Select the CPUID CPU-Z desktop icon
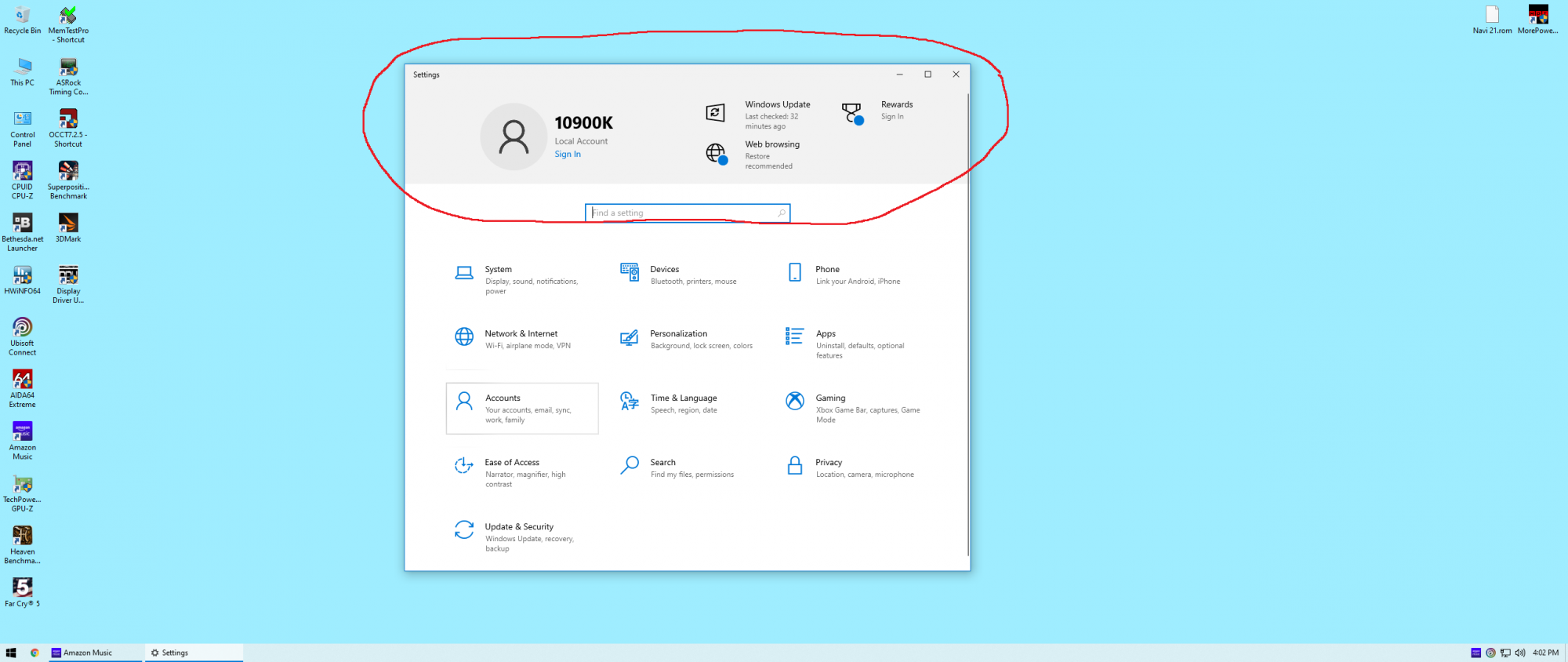 tap(22, 180)
